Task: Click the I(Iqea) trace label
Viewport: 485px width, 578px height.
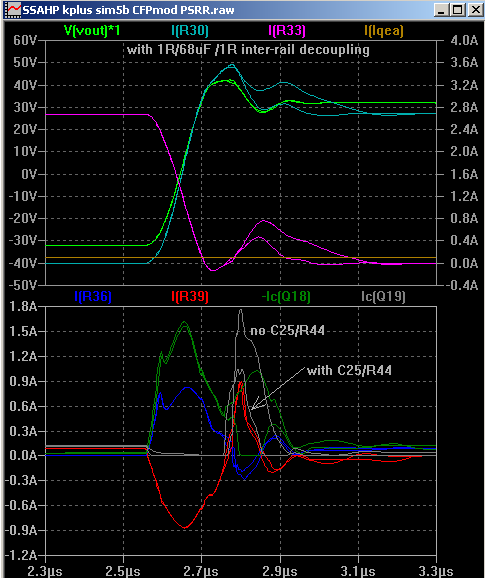Action: pos(384,31)
